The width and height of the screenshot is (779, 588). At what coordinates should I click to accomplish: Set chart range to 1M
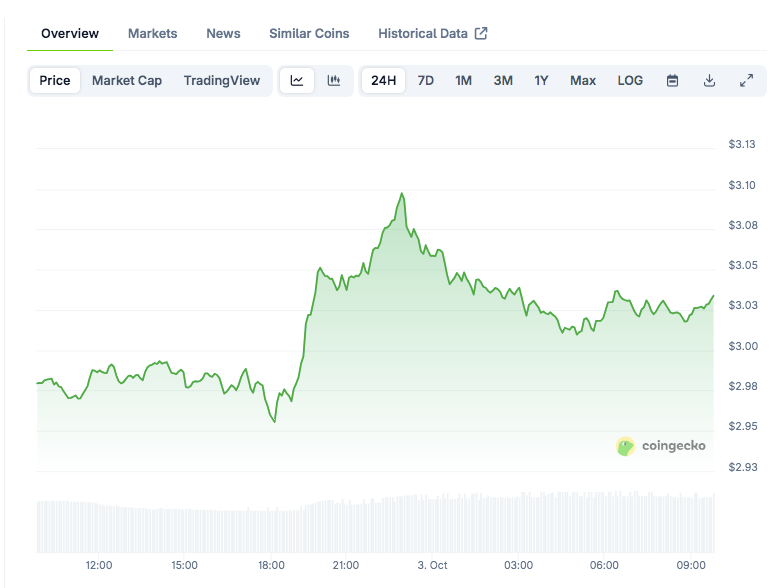(x=464, y=81)
